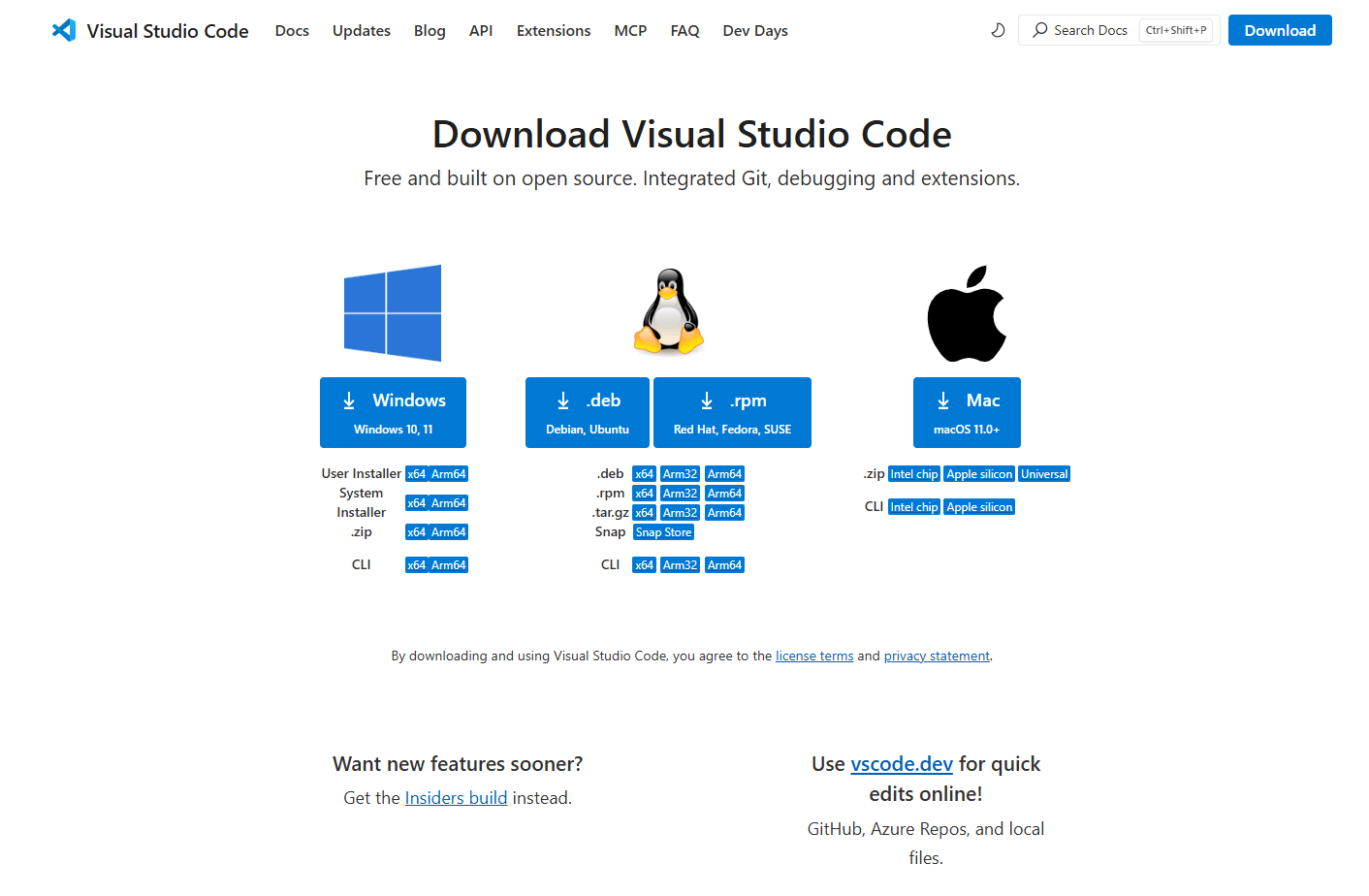
Task: Open the MCP navigation link
Action: click(630, 31)
